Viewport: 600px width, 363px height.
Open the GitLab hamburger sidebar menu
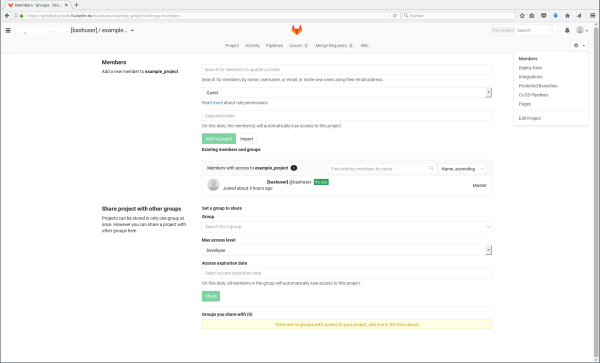pyautogui.click(x=8, y=30)
